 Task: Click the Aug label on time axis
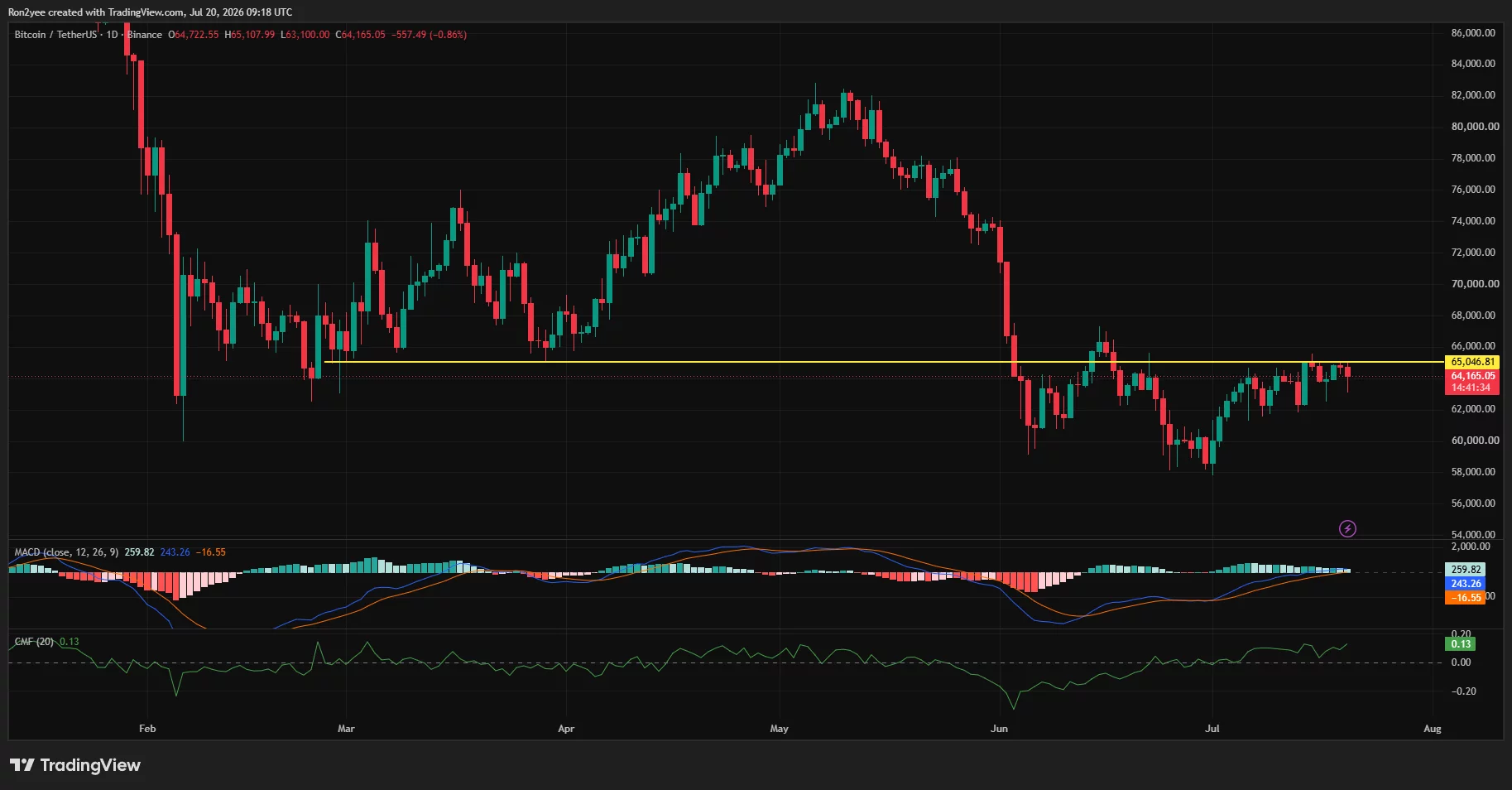click(1433, 729)
